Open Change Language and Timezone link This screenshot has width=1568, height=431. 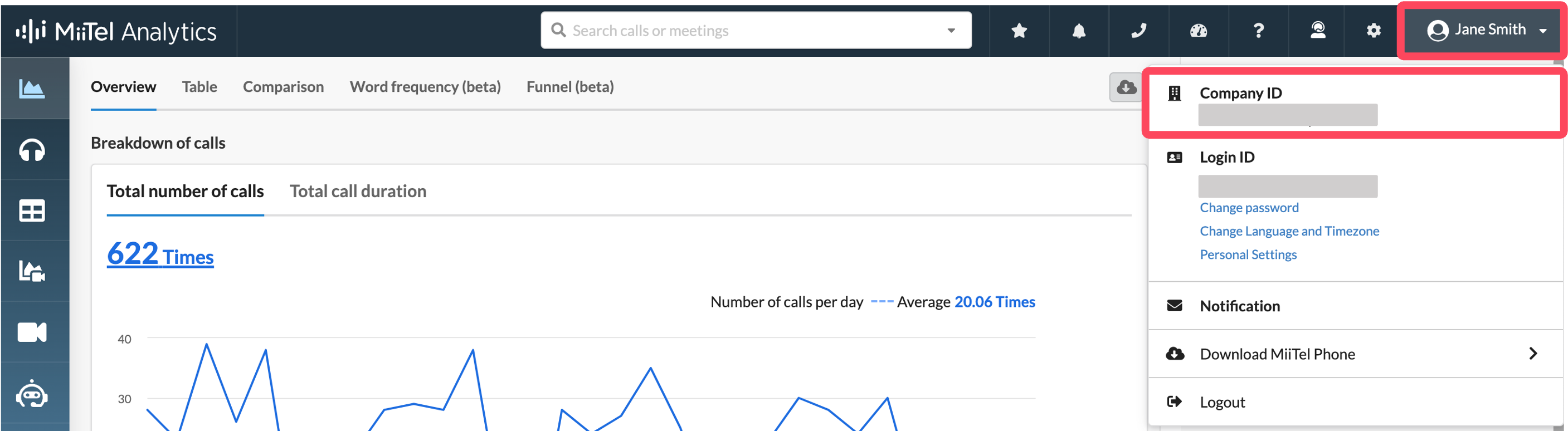tap(1289, 231)
